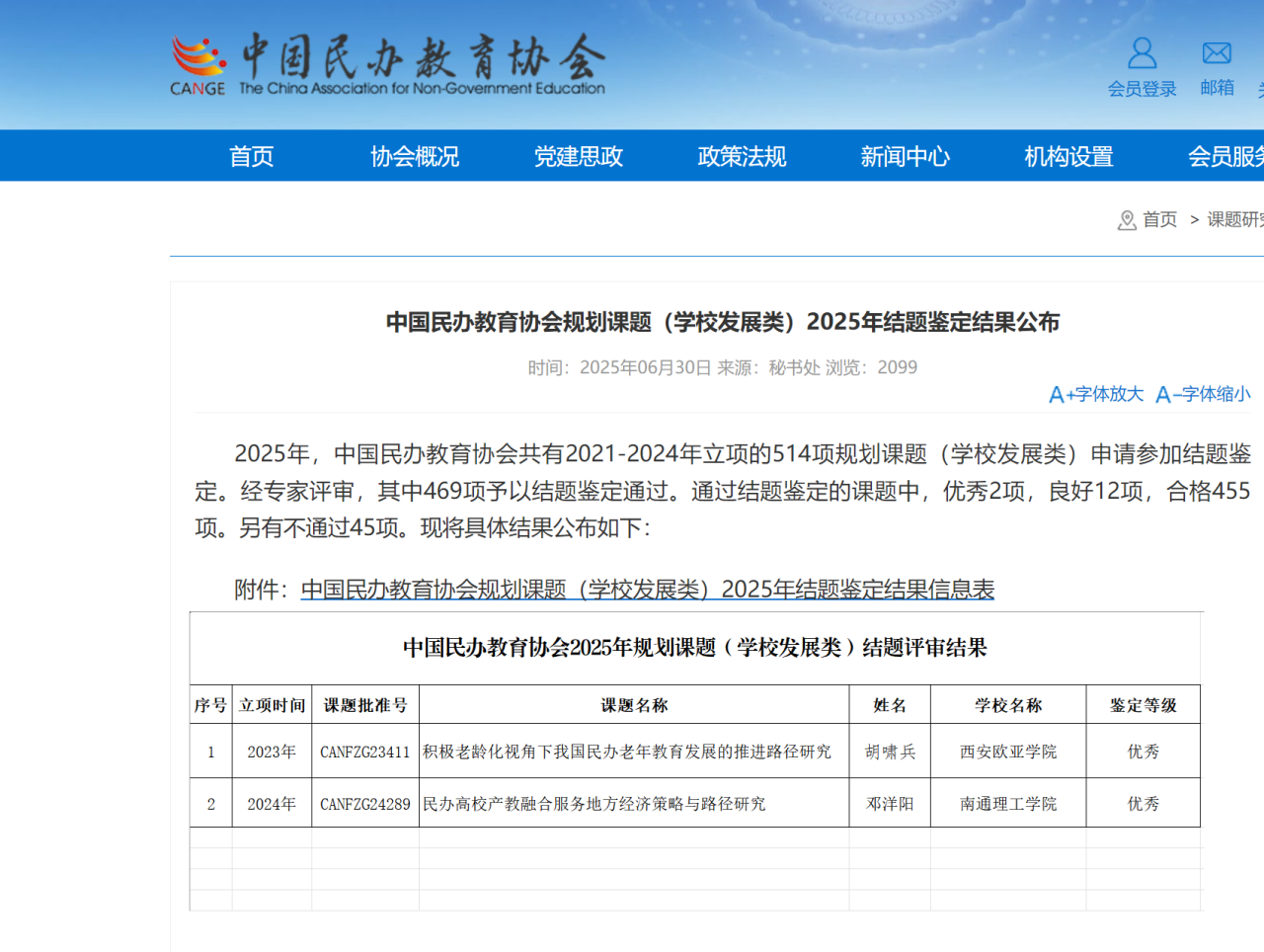Image resolution: width=1264 pixels, height=952 pixels.
Task: Click name cell 邓洋阳
Action: pos(890,804)
